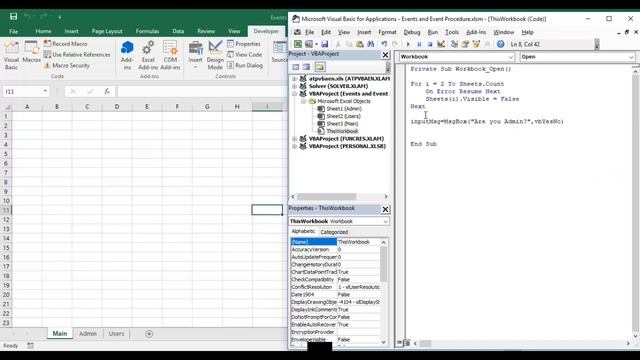Click Procedure View button below code pane
The height and width of the screenshot is (360, 640).
(x=400, y=343)
